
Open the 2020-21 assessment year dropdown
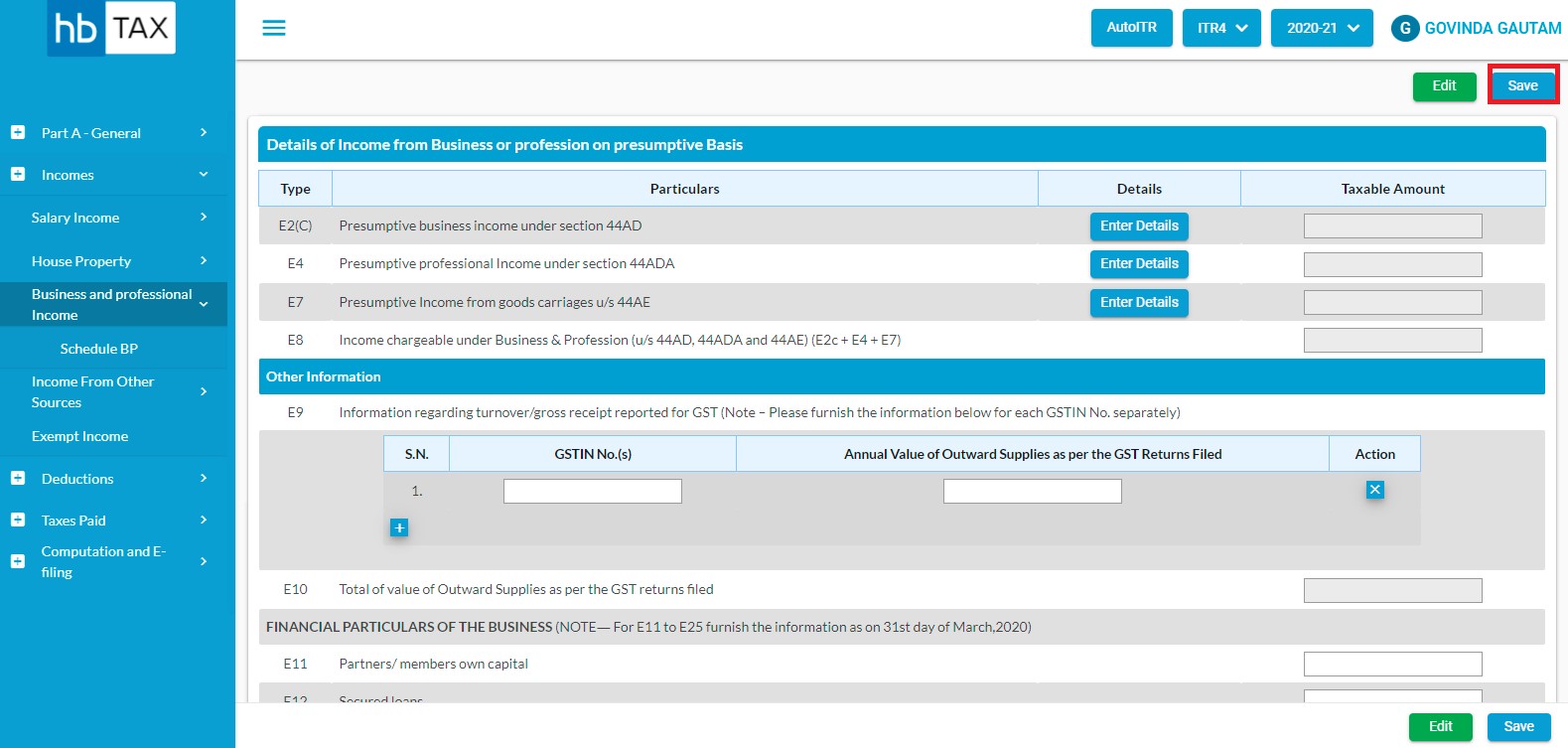pyautogui.click(x=1322, y=28)
